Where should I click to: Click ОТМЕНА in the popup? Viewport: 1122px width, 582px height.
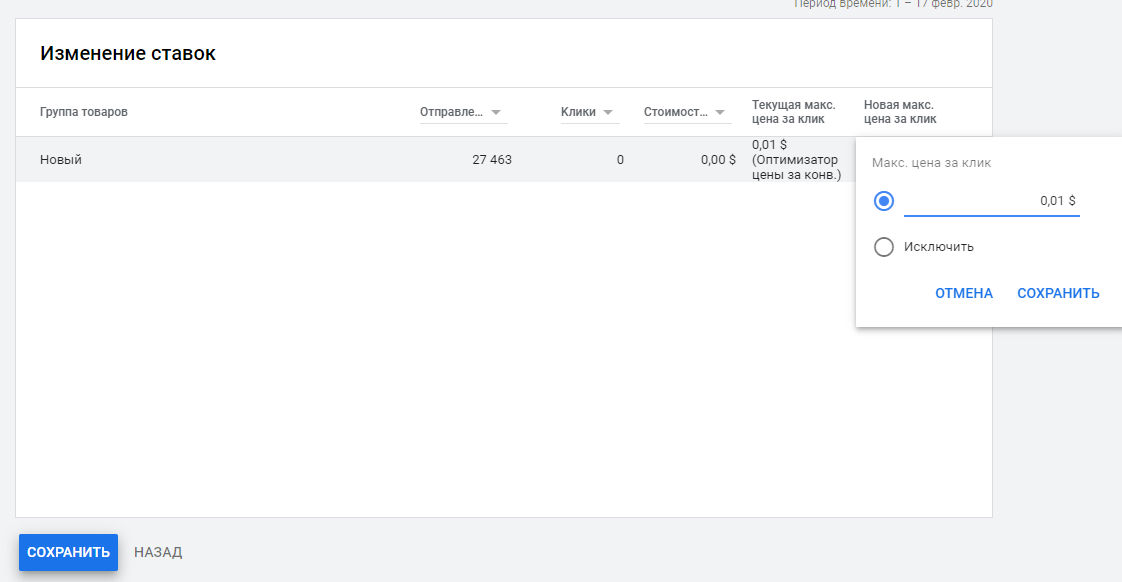pos(964,294)
